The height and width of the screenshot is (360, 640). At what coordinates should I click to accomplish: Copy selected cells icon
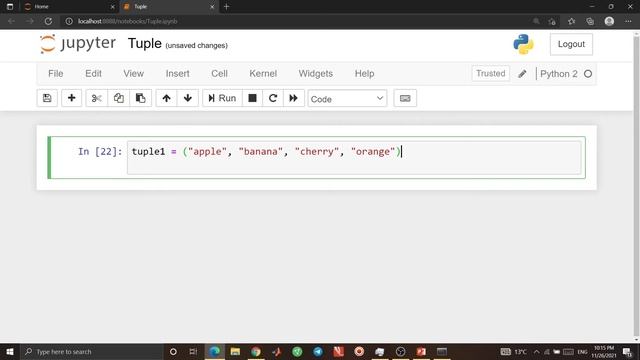click(119, 98)
